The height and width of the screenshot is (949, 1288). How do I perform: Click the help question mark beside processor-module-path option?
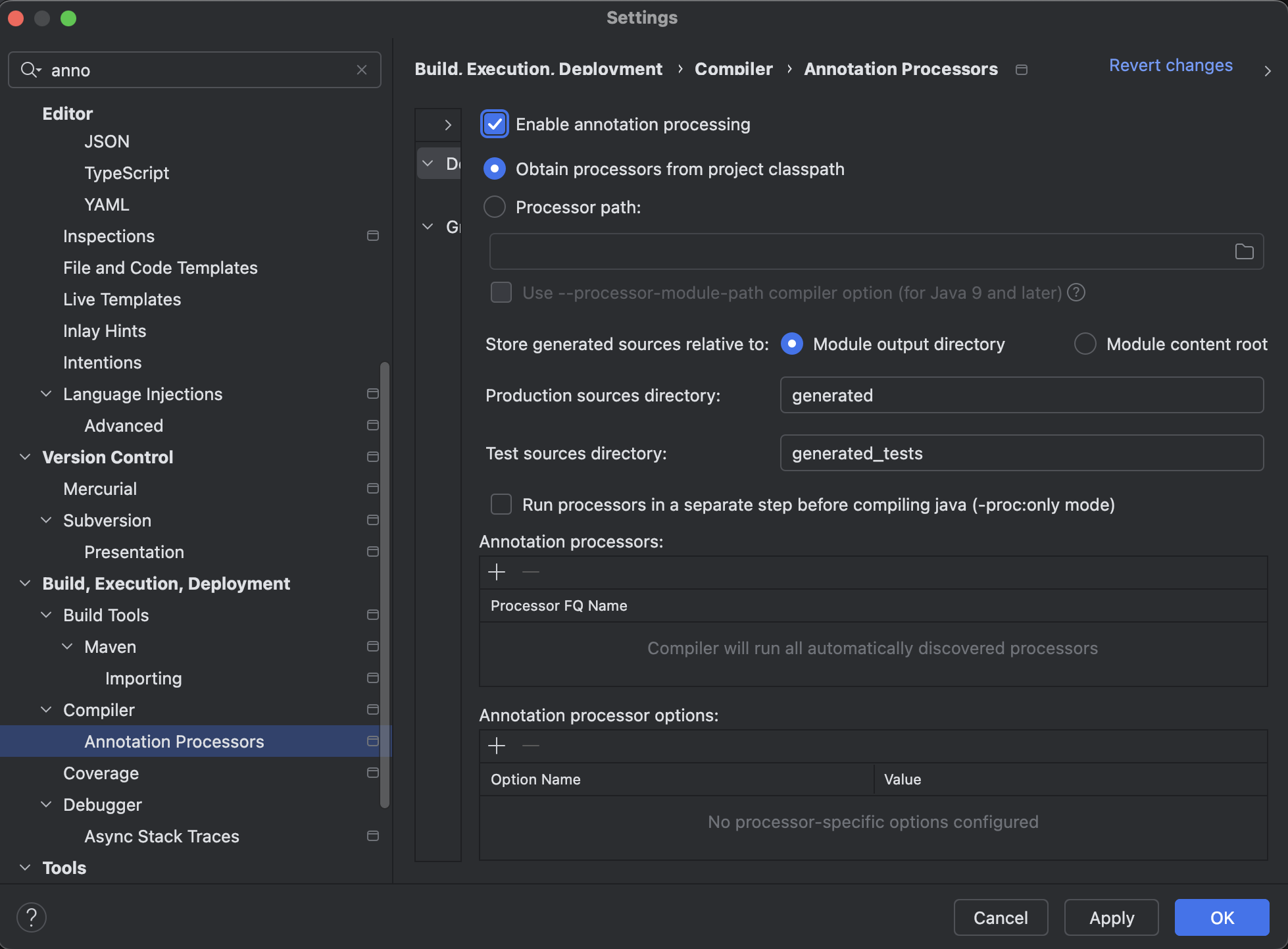click(x=1076, y=292)
